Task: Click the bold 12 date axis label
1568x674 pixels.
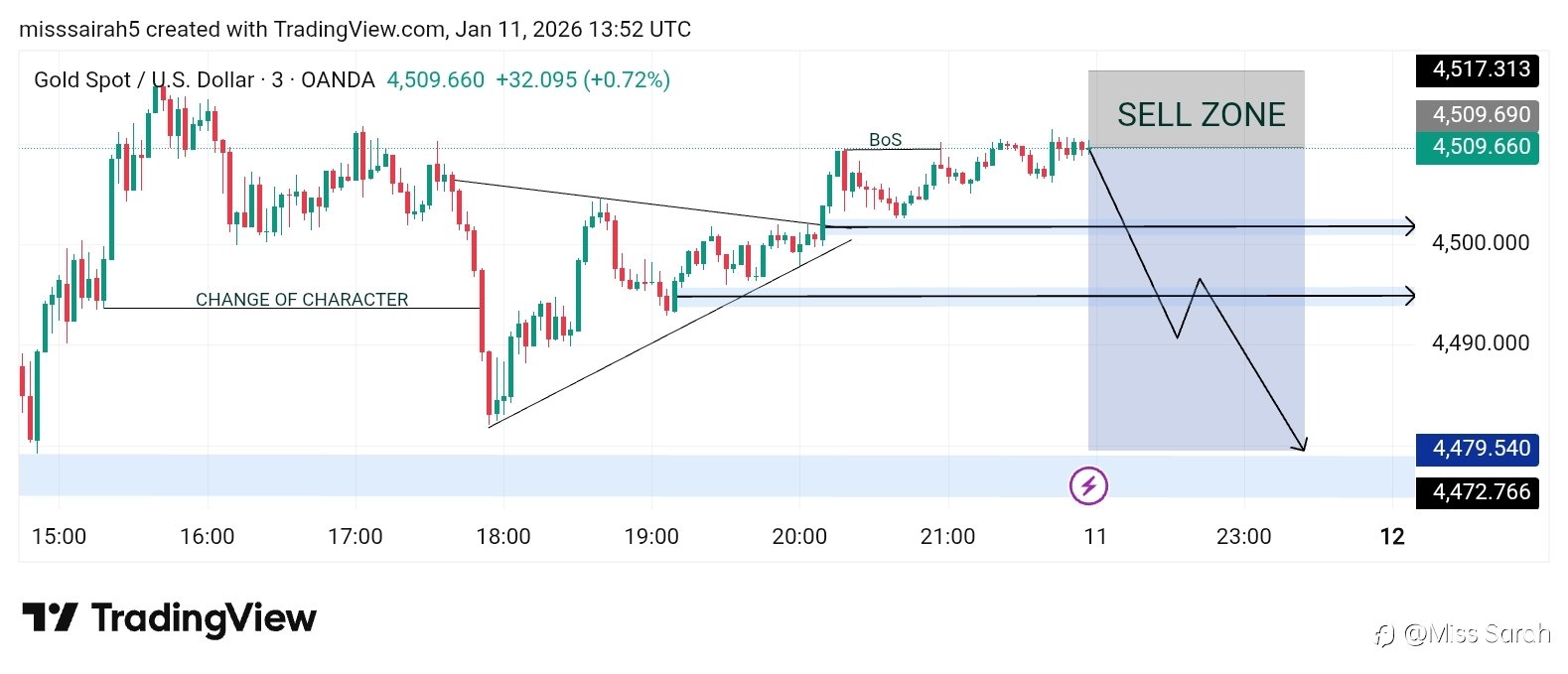Action: (x=1392, y=537)
